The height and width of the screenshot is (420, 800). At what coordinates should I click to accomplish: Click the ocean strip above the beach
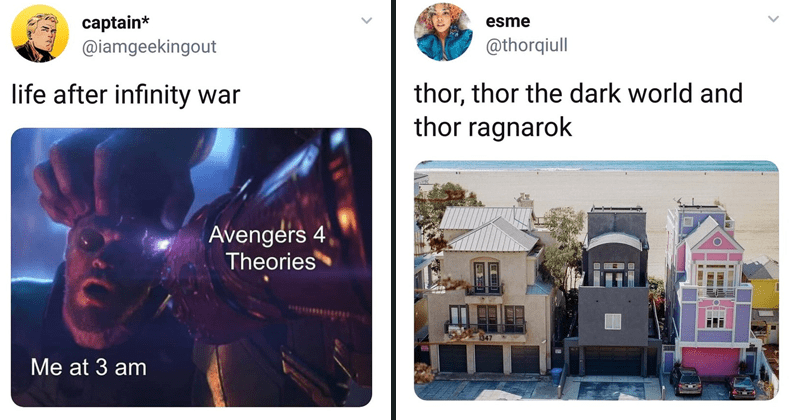(x=596, y=166)
